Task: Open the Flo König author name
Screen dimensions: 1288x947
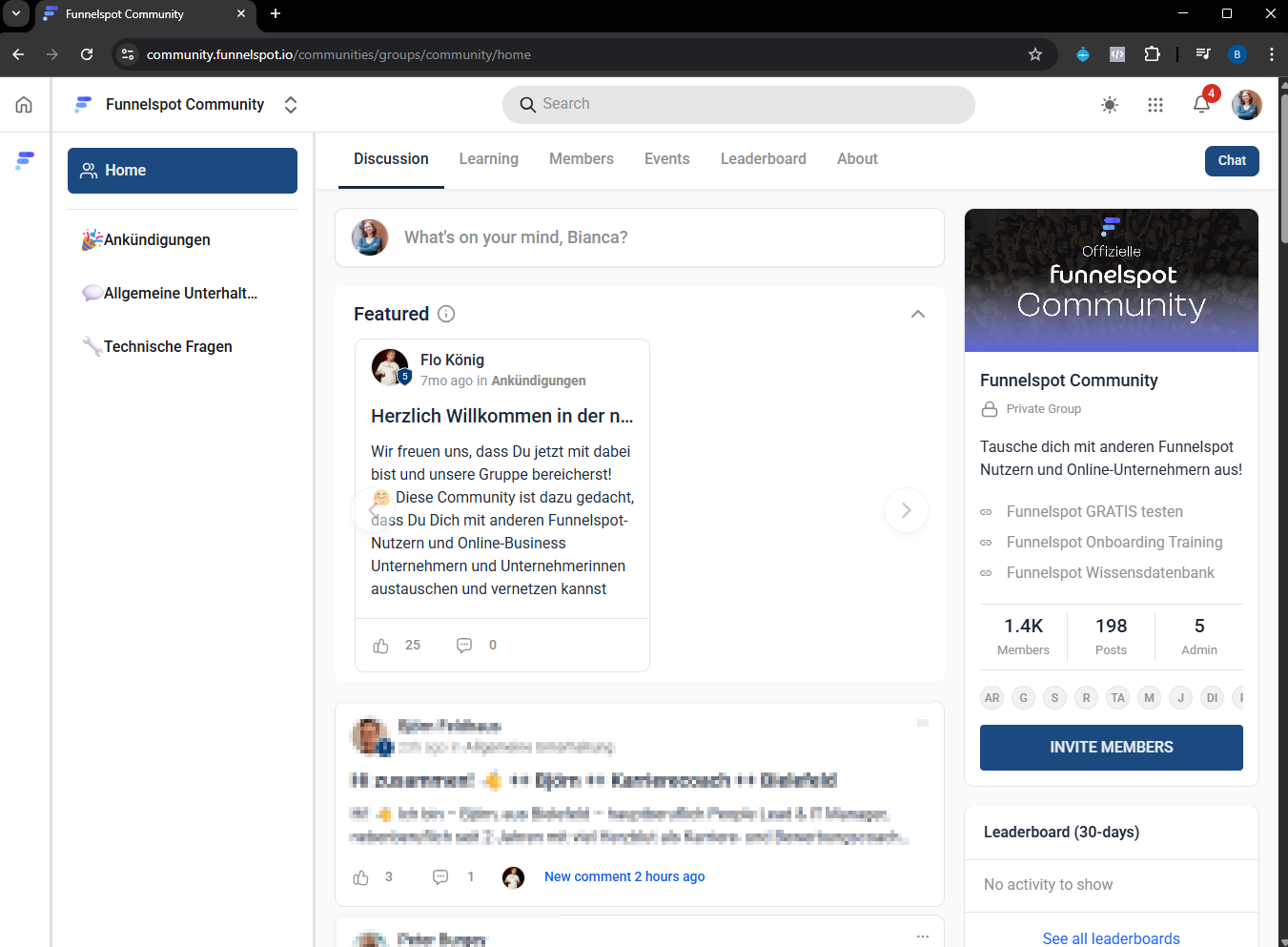Action: [x=452, y=360]
